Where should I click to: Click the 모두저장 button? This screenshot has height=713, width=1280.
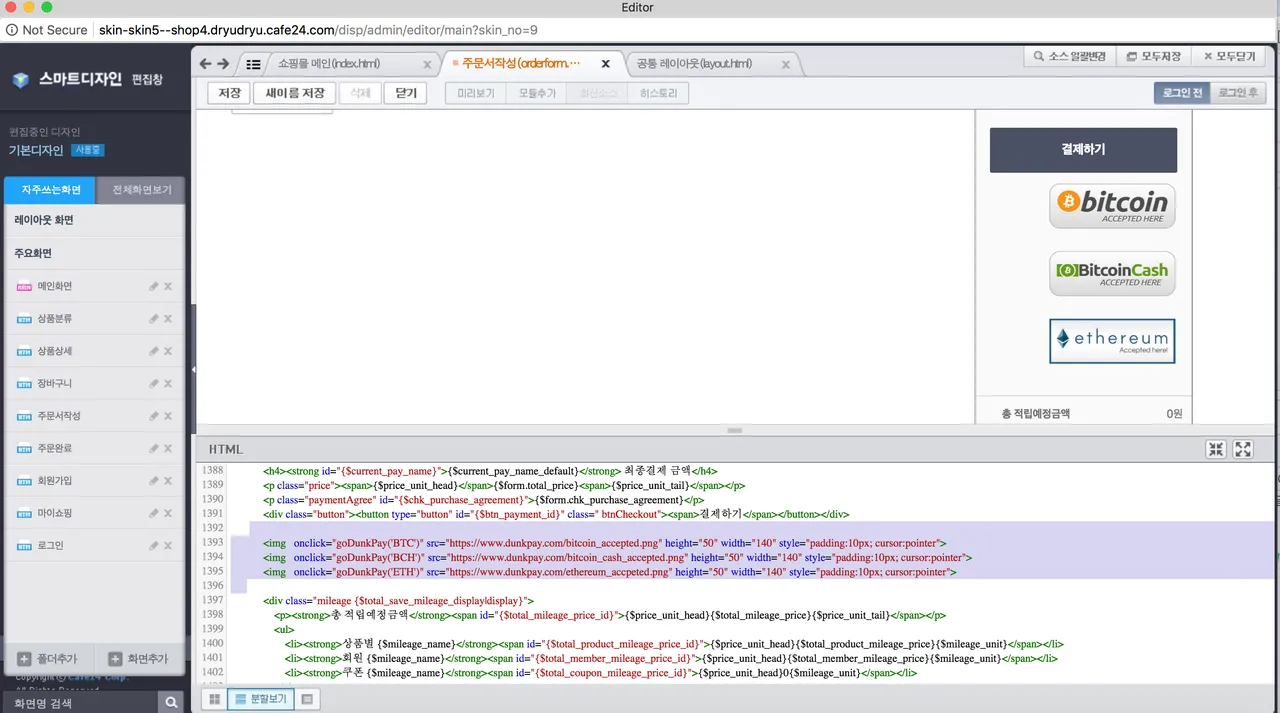pyautogui.click(x=1153, y=57)
